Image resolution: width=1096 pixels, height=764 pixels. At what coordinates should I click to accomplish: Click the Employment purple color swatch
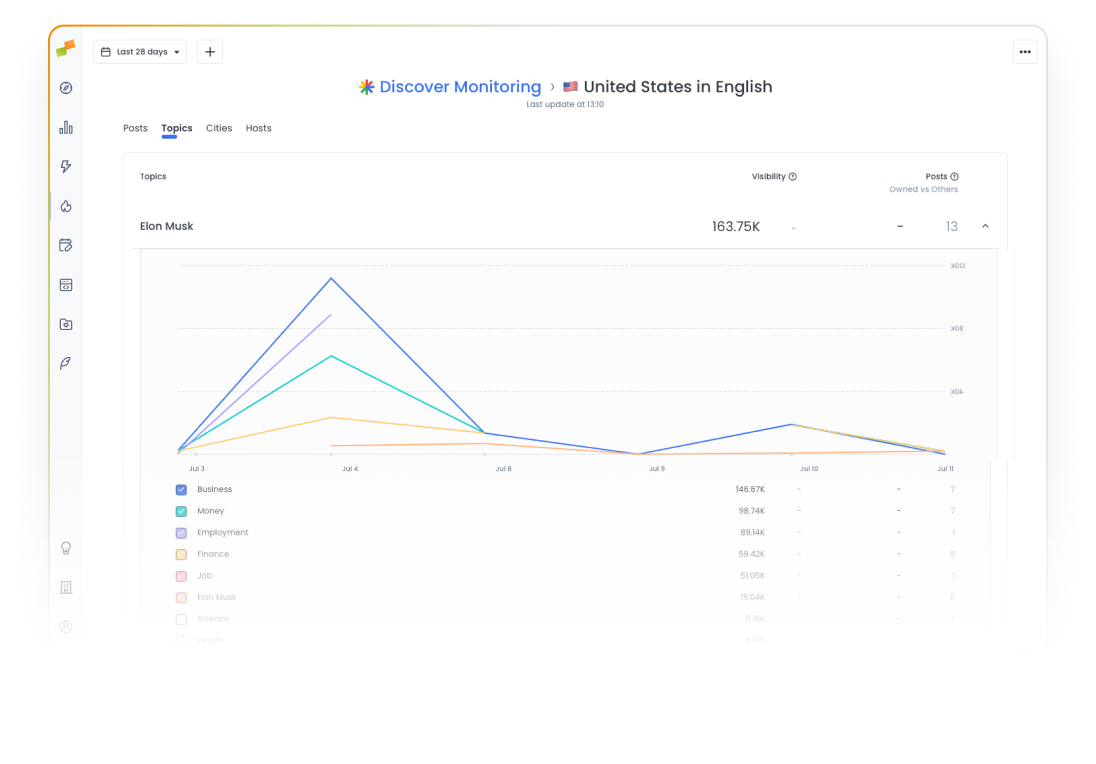(x=181, y=533)
